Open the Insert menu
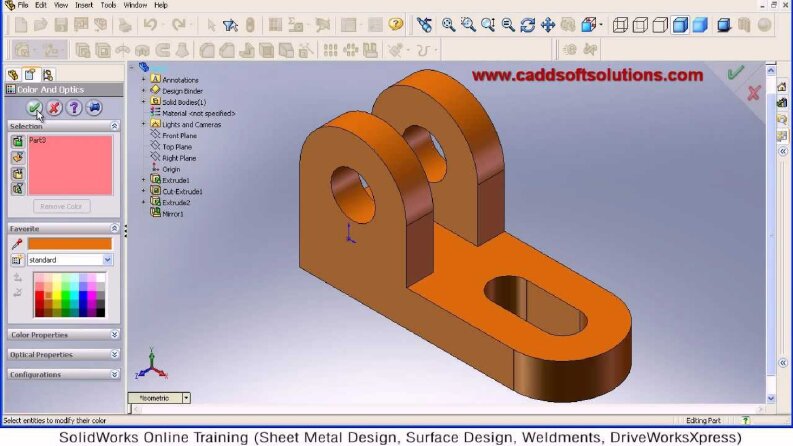The height and width of the screenshot is (446, 793). click(x=84, y=5)
